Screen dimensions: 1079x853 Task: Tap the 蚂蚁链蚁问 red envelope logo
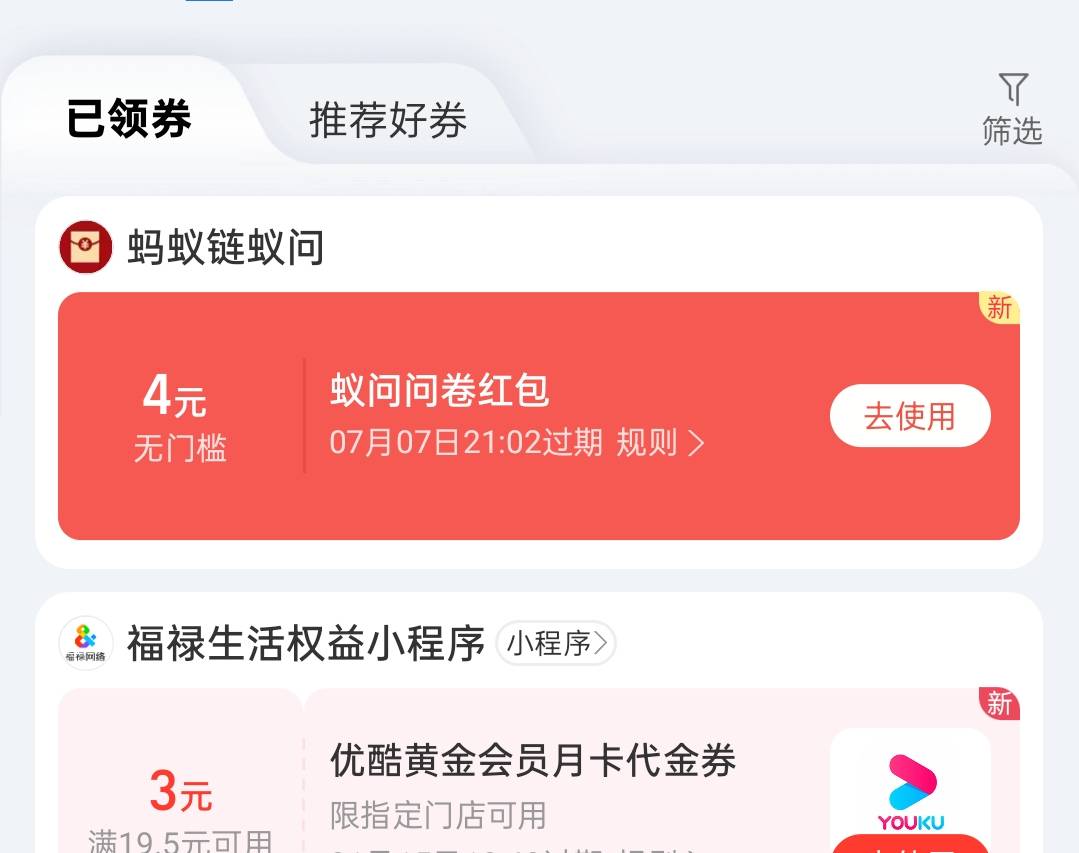pyautogui.click(x=86, y=247)
